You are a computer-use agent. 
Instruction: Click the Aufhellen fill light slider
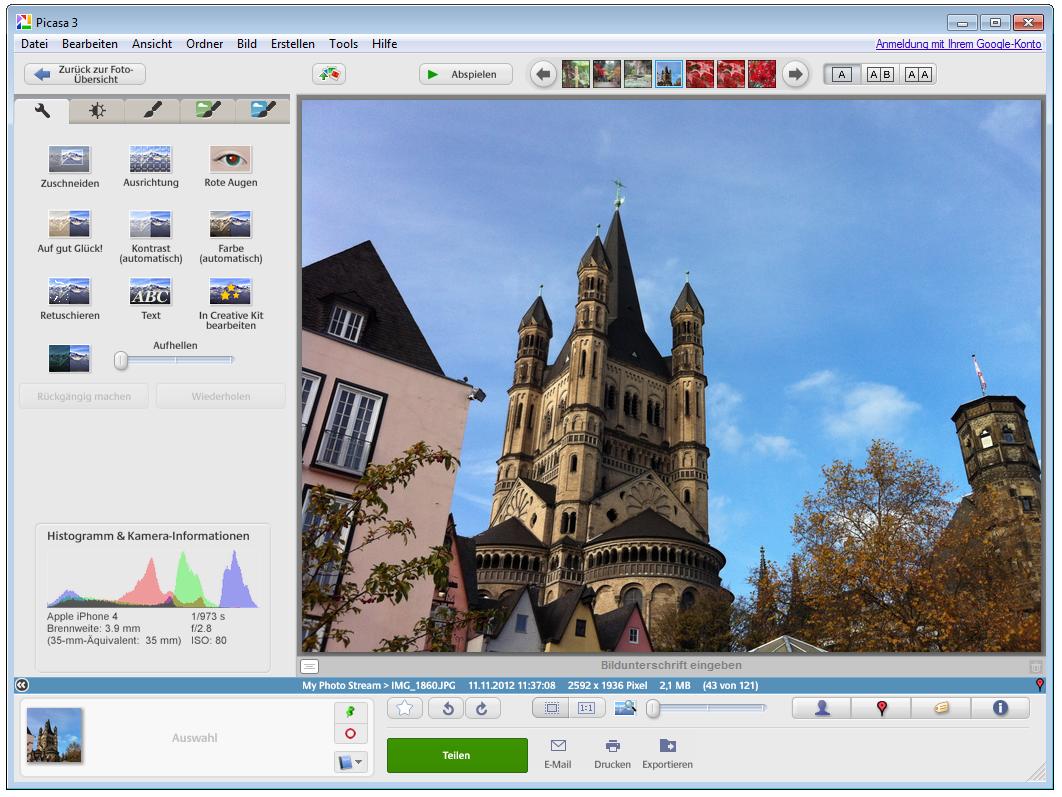[176, 359]
